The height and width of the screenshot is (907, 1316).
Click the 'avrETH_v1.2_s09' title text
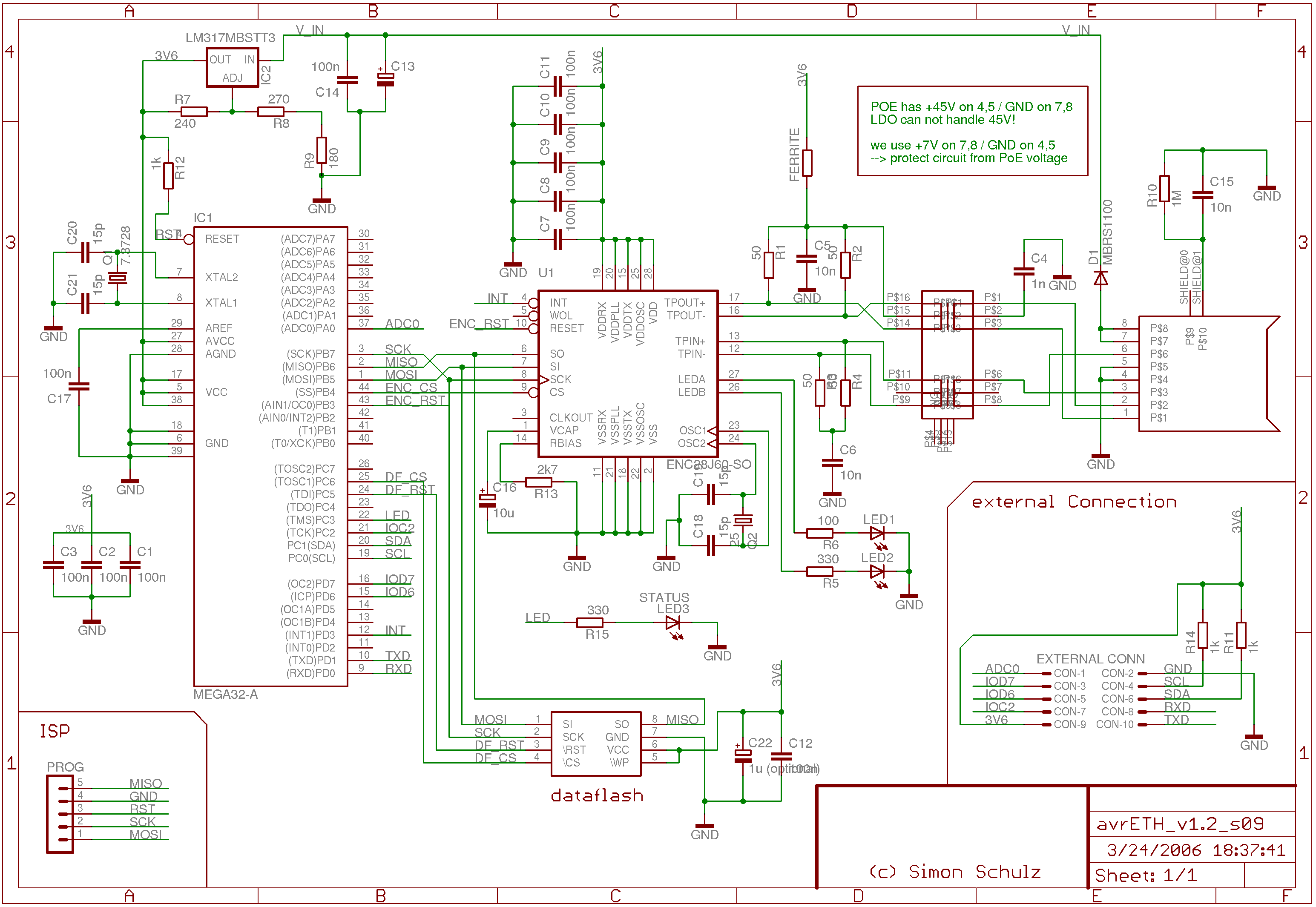coord(1180,824)
